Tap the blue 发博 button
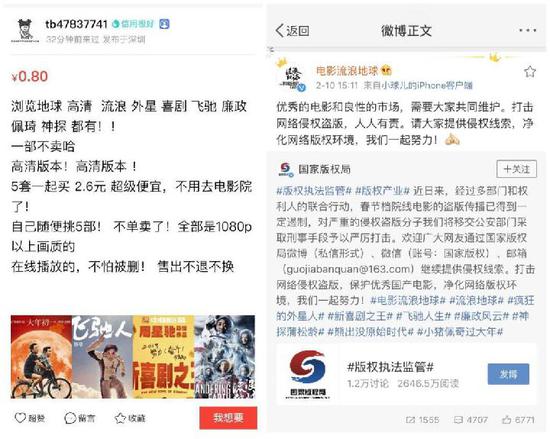 click(x=508, y=374)
